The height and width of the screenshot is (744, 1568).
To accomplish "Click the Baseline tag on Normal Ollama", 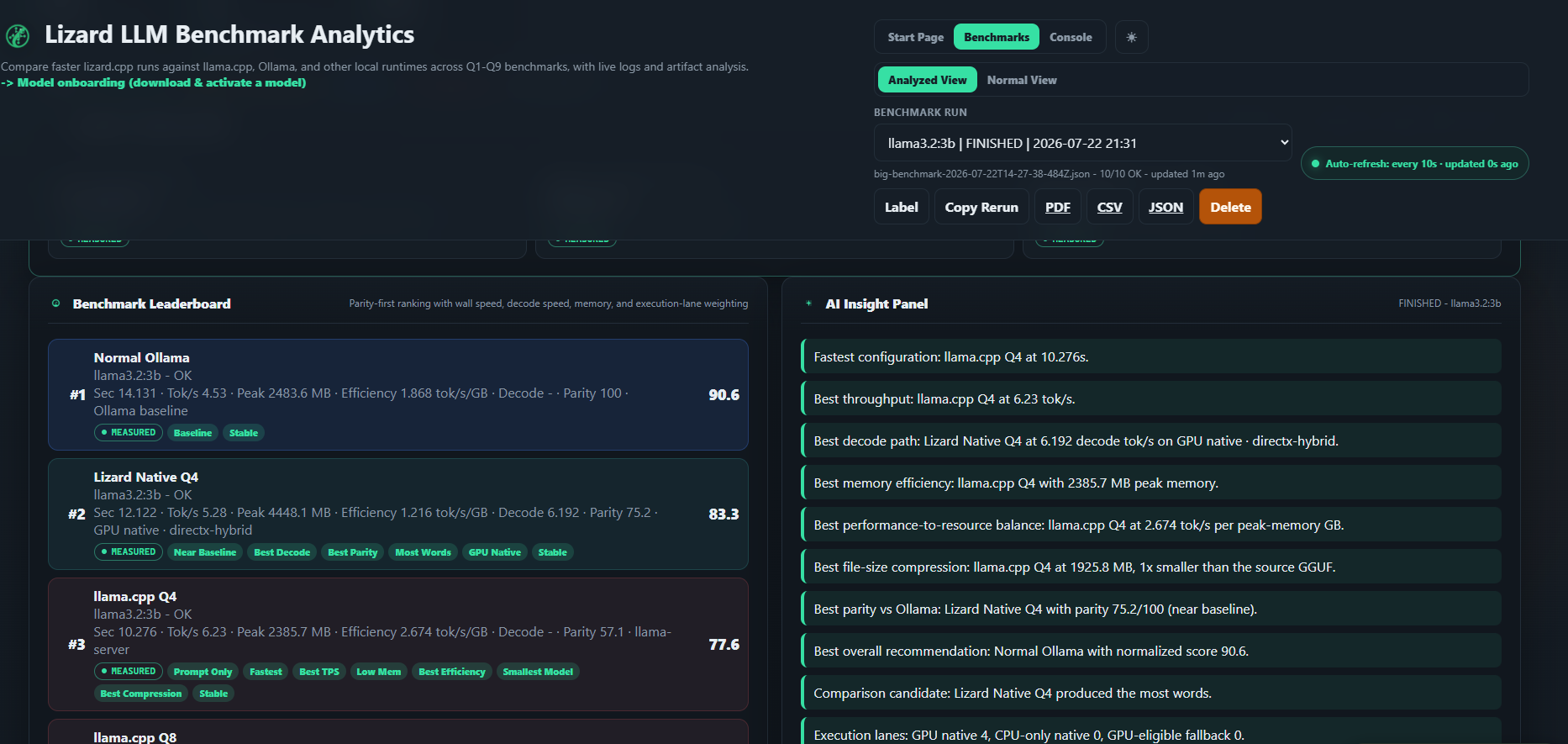I will [x=192, y=433].
